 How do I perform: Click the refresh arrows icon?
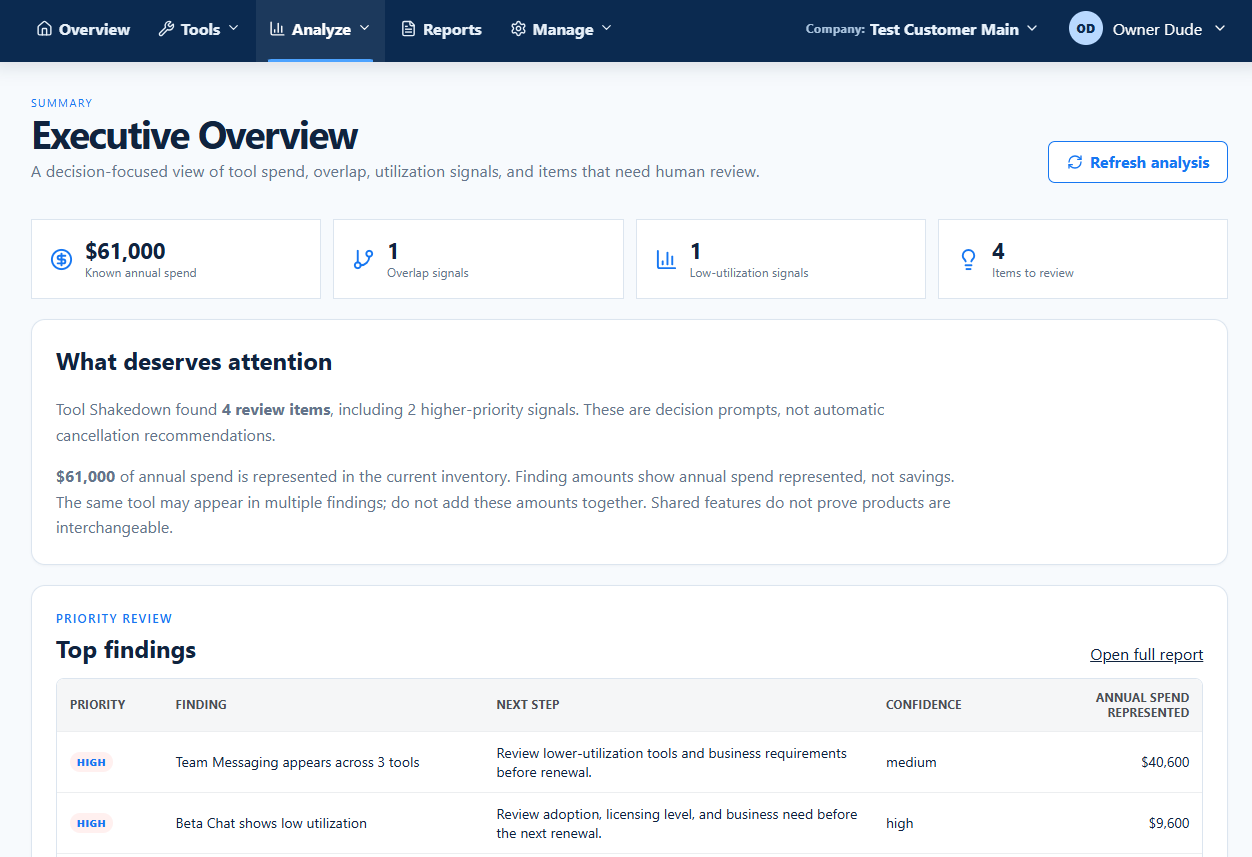(x=1075, y=162)
